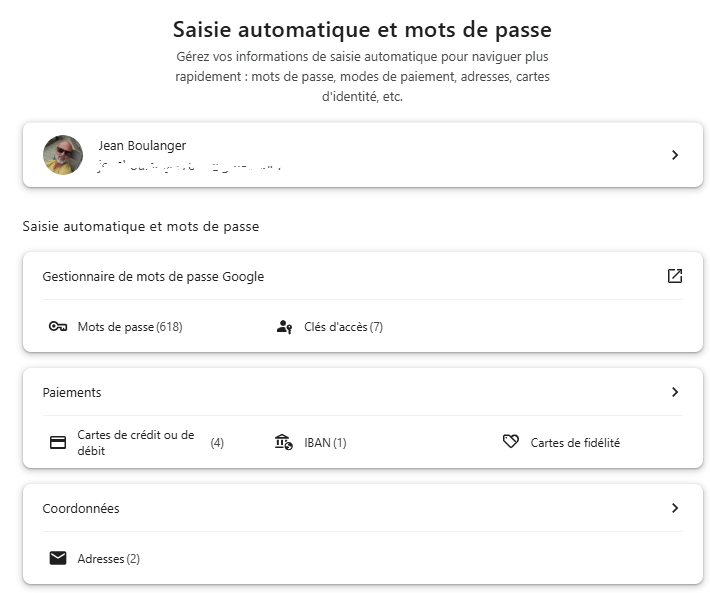Click the envelope icon beside Adresses
Image resolution: width=710 pixels, height=593 pixels.
pos(58,558)
